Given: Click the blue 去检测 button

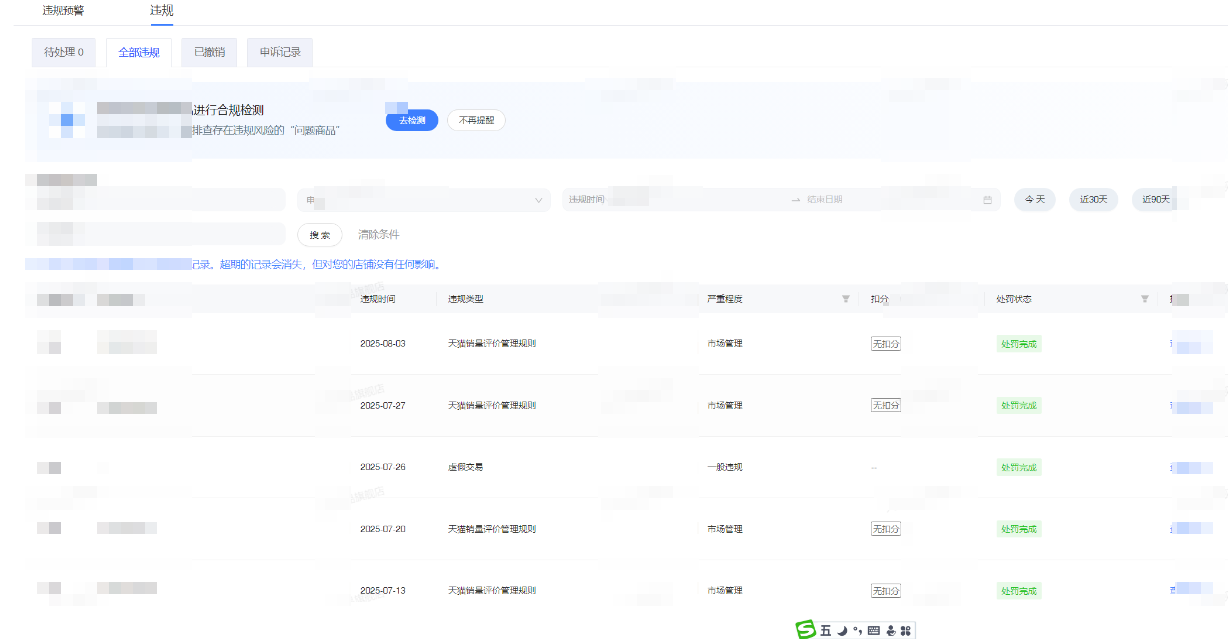Looking at the screenshot, I should click(412, 120).
